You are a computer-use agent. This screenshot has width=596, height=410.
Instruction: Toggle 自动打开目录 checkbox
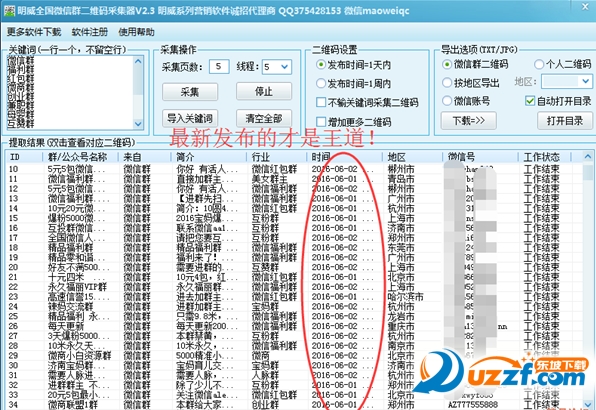558,101
